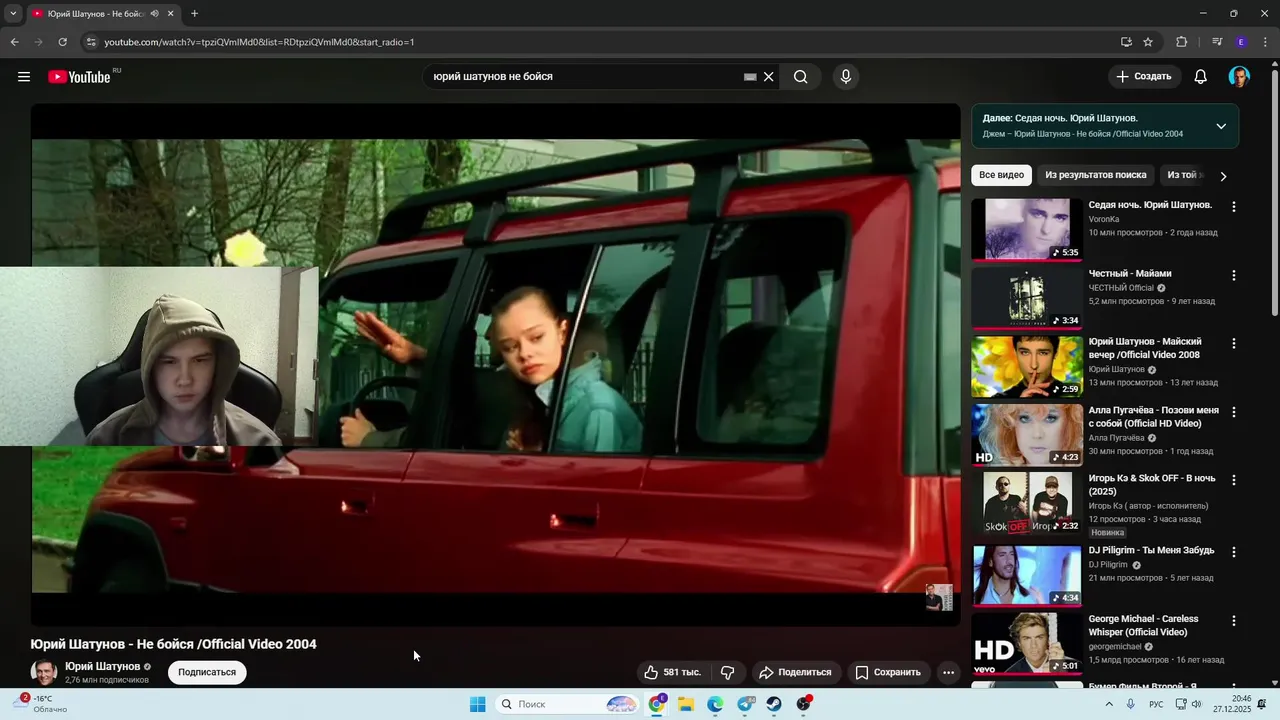Open the Chrome extensions menu
The image size is (1280, 720).
1182,42
